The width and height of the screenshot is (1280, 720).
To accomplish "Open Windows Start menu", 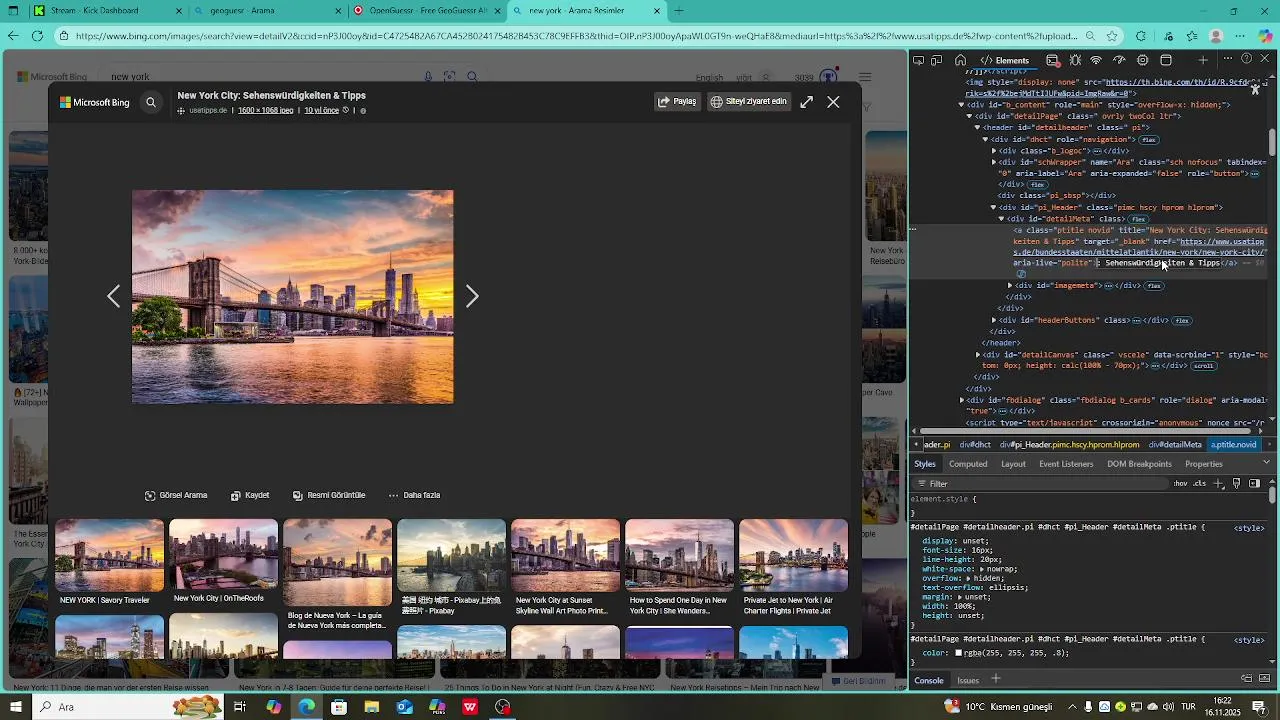I will click(15, 707).
